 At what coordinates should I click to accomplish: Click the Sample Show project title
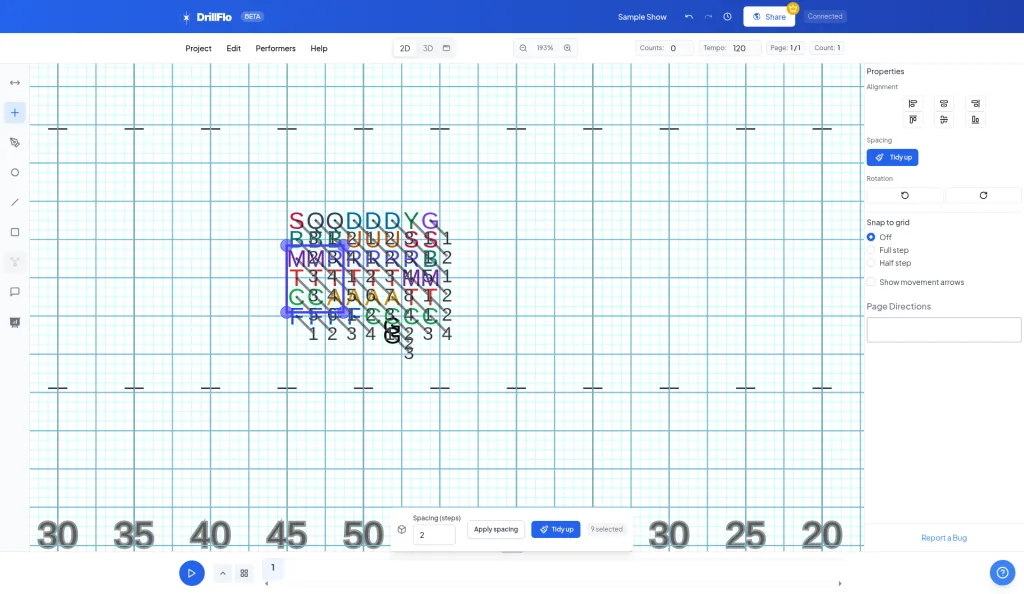pos(642,17)
